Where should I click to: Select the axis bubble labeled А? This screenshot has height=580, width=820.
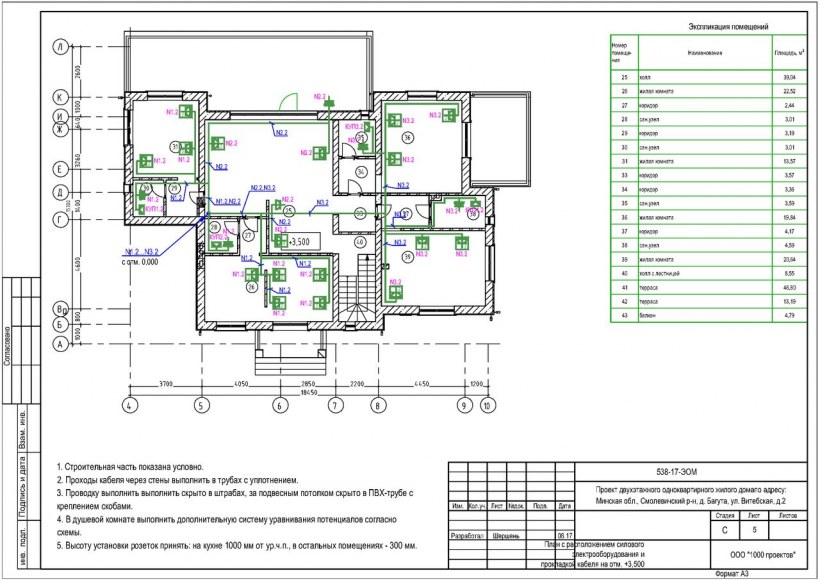(61, 343)
